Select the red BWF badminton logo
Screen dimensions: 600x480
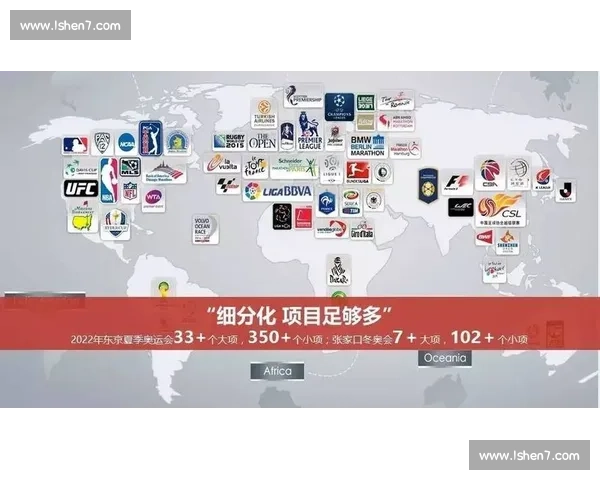click(x=484, y=237)
